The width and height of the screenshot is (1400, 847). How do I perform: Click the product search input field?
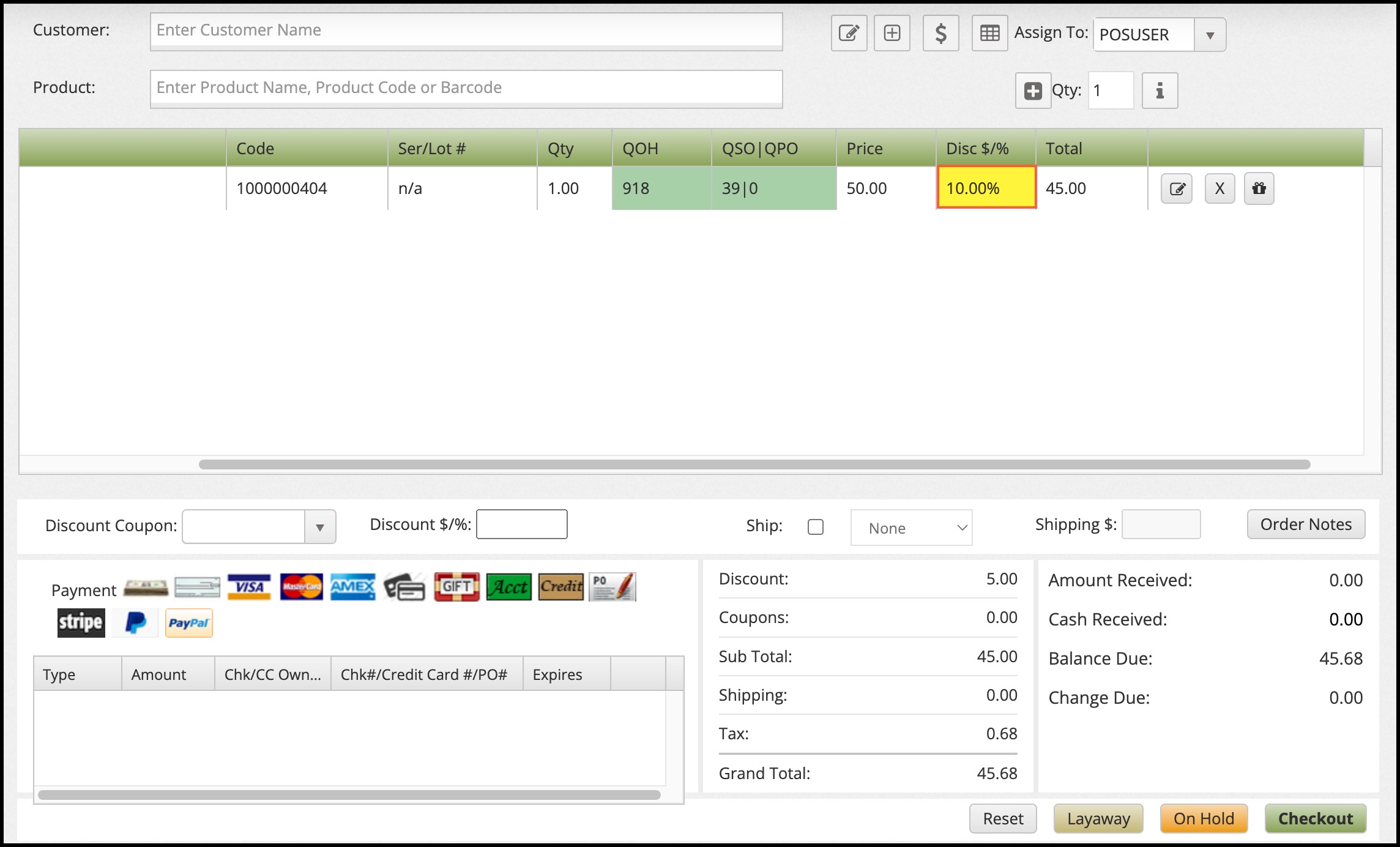tap(466, 88)
